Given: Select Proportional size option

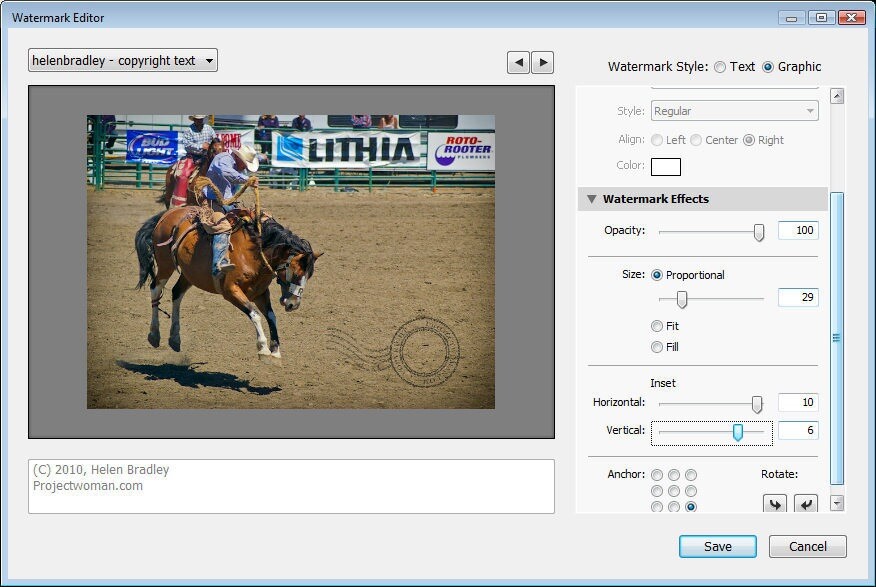Looking at the screenshot, I should pos(657,275).
